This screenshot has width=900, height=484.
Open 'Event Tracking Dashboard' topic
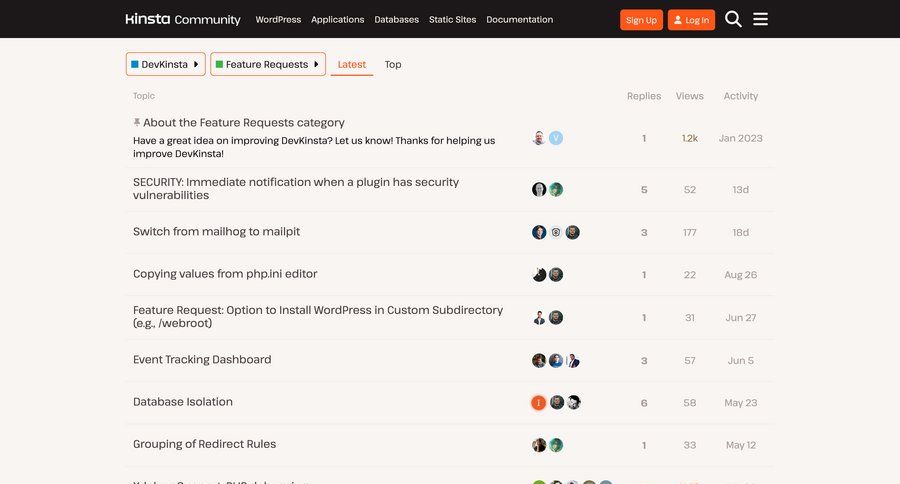point(202,359)
